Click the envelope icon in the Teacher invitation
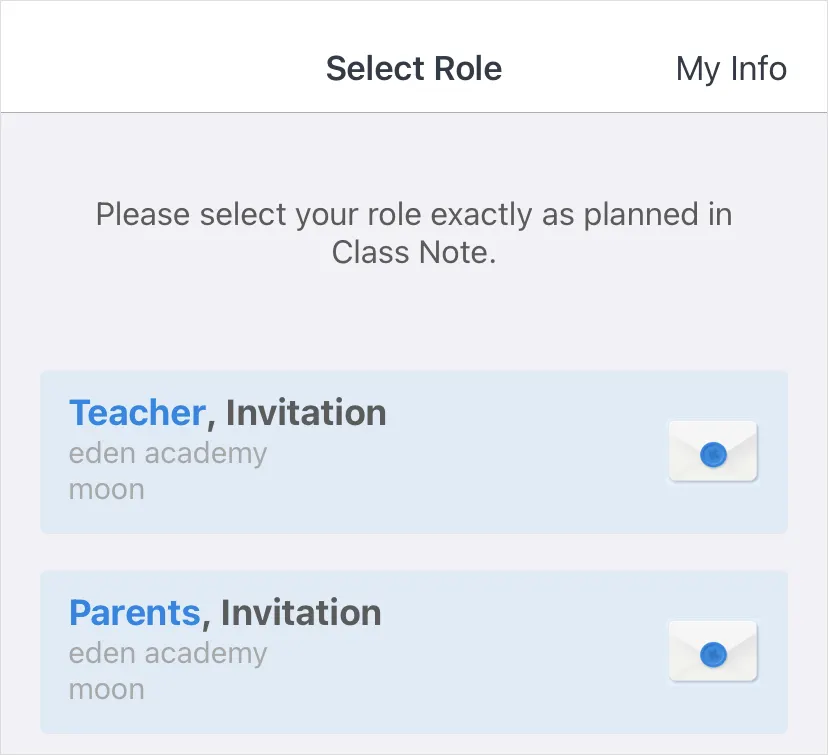The image size is (828, 755). (x=713, y=451)
